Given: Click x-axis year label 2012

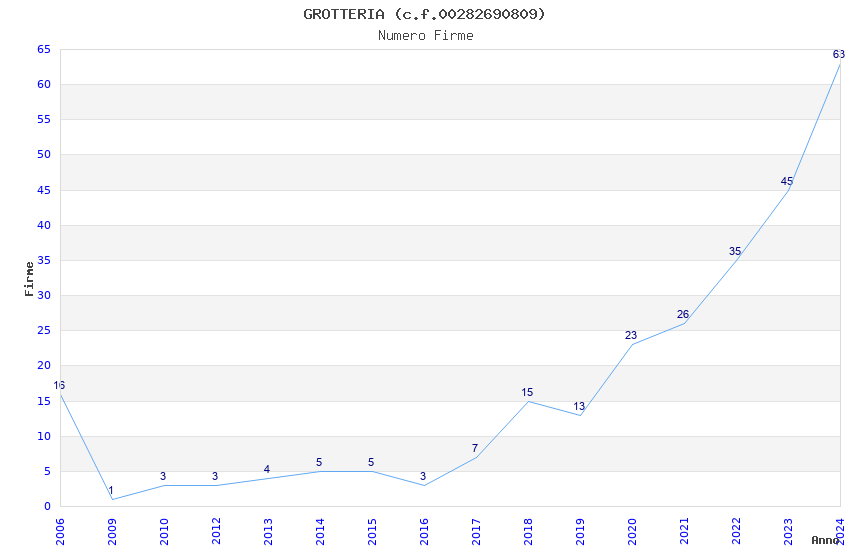Looking at the screenshot, I should point(216,531).
